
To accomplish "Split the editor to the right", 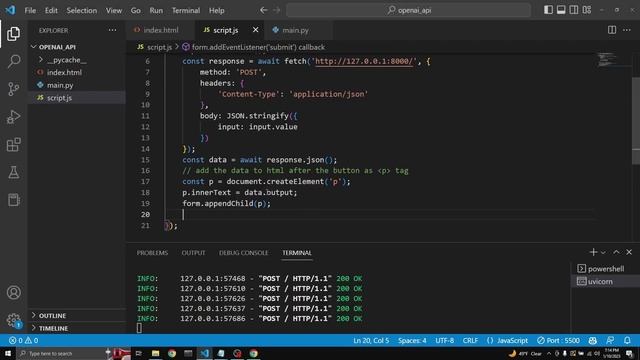I will click(612, 30).
